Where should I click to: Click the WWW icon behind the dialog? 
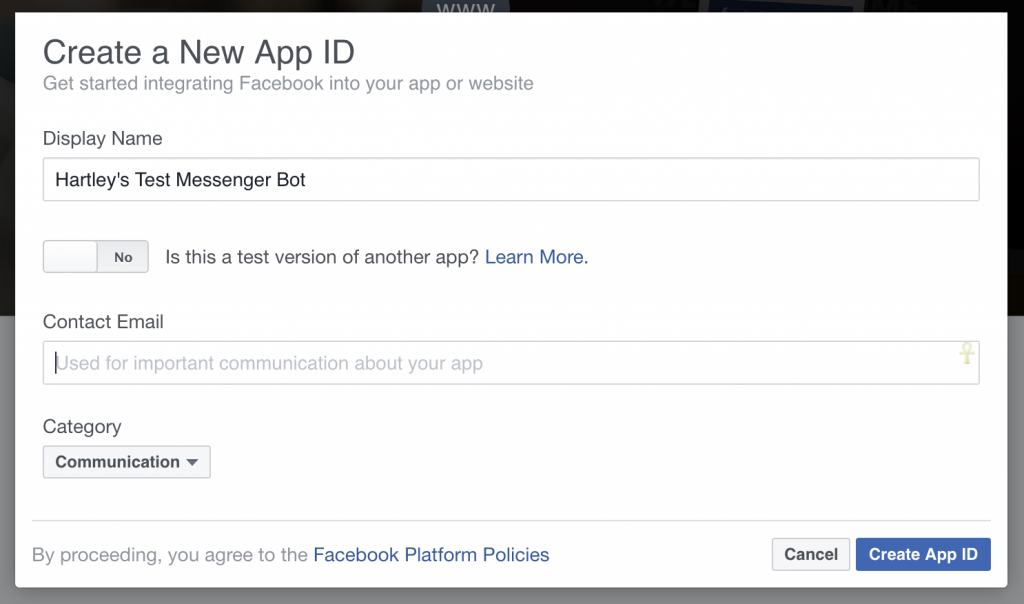tap(465, 8)
